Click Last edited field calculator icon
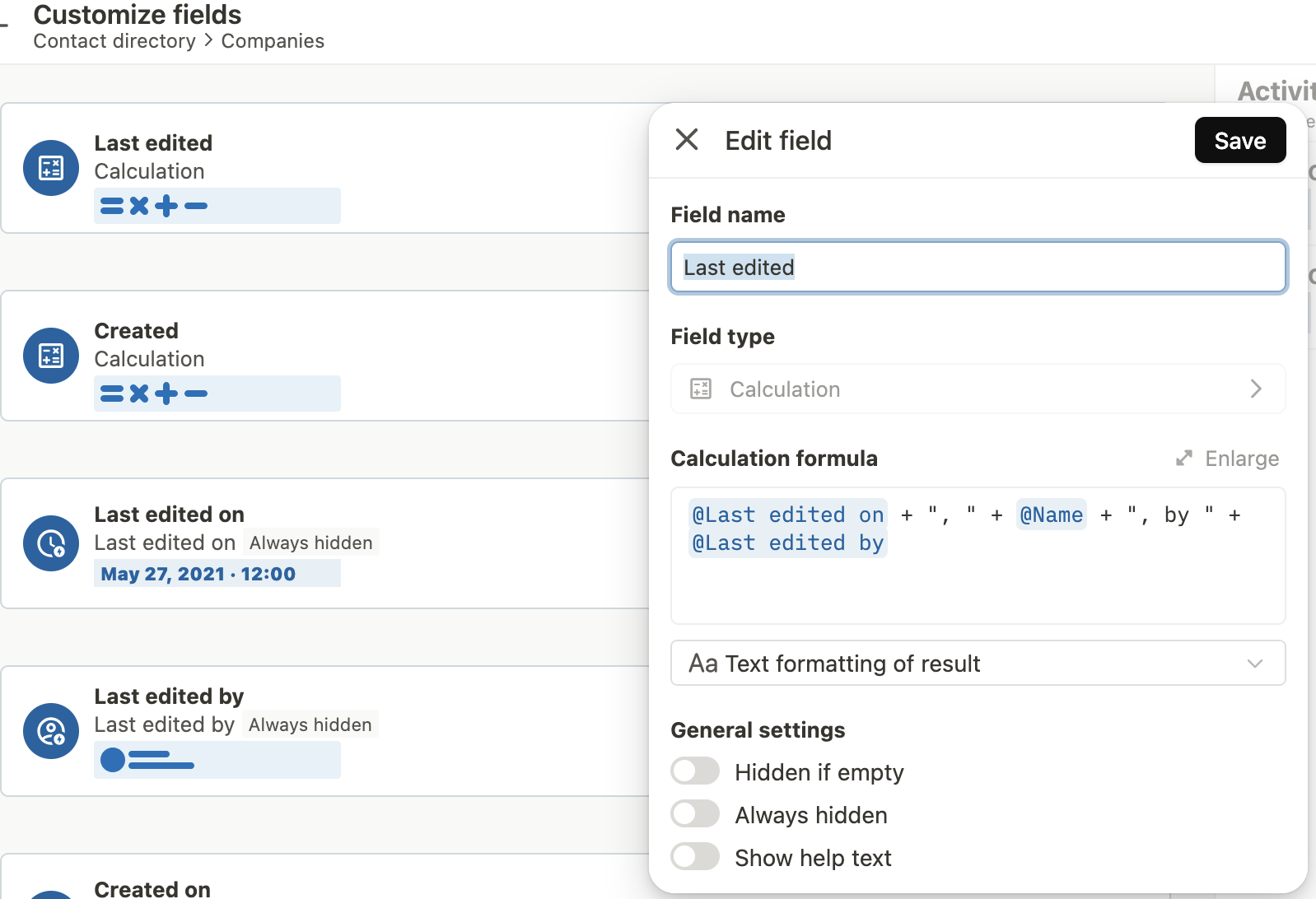 (51, 168)
